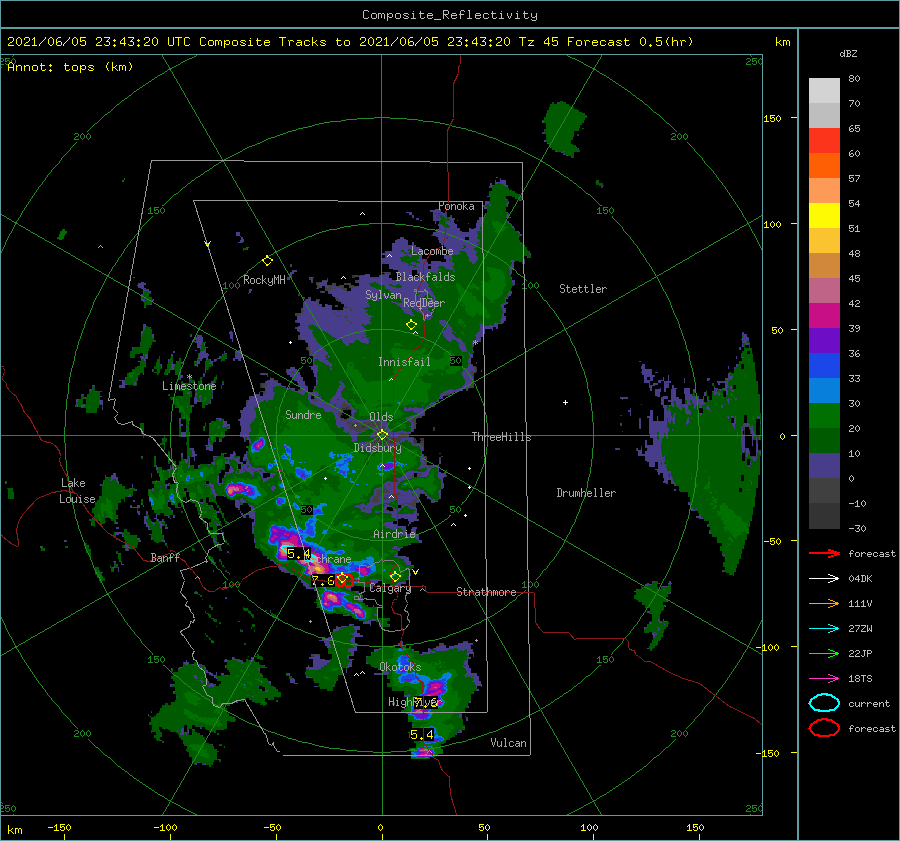Click the yellow diamond marker near RockyMH

(267, 261)
